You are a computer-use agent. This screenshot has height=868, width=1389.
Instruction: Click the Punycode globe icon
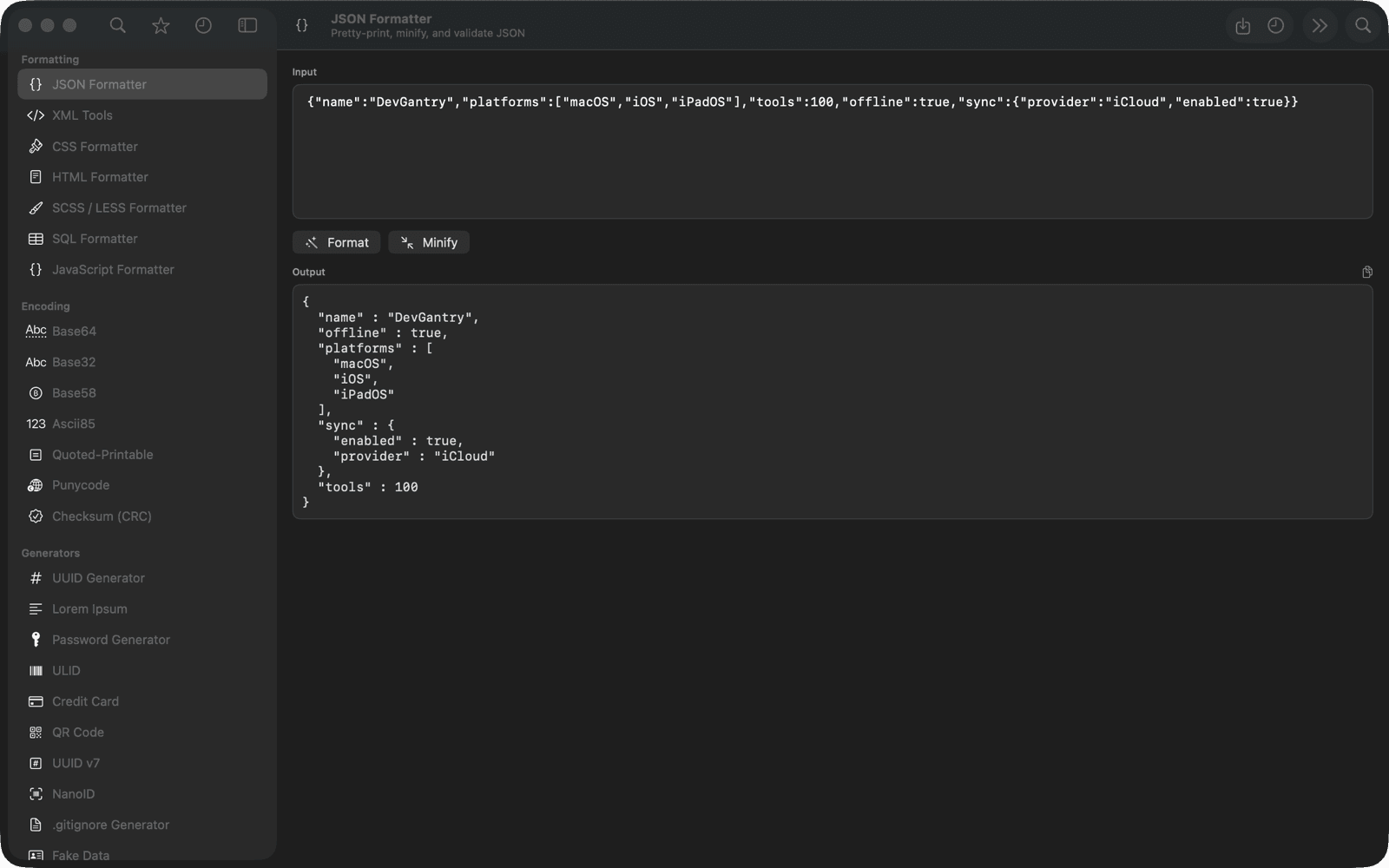click(36, 485)
